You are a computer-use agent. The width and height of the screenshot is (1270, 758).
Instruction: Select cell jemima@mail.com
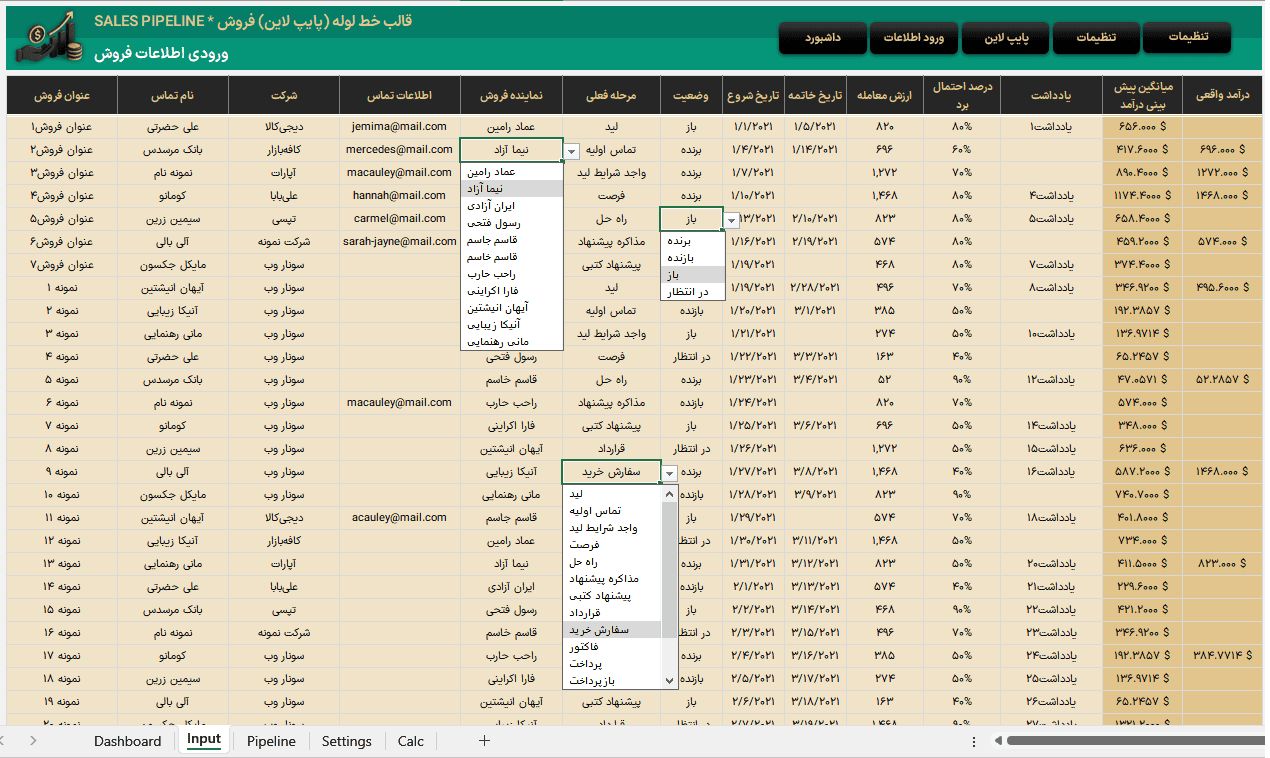tap(399, 127)
